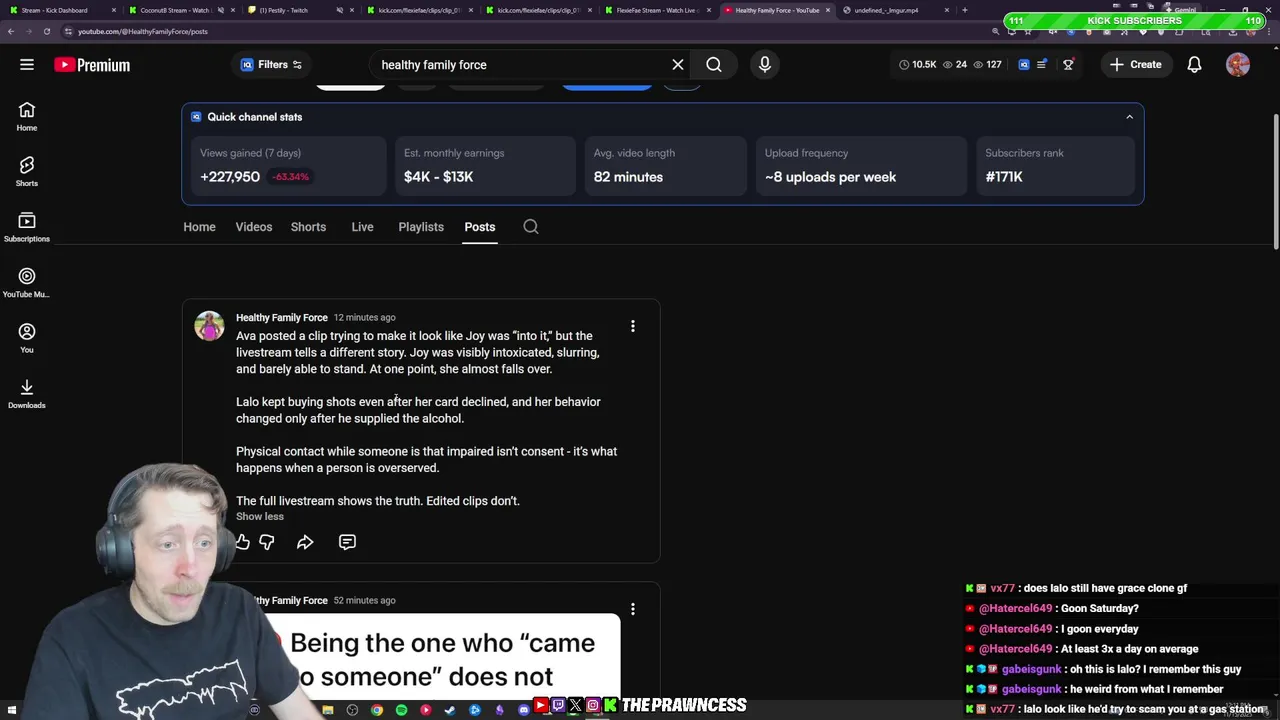Switch to the Live tab
Image resolution: width=1280 pixels, height=720 pixels.
click(x=362, y=227)
